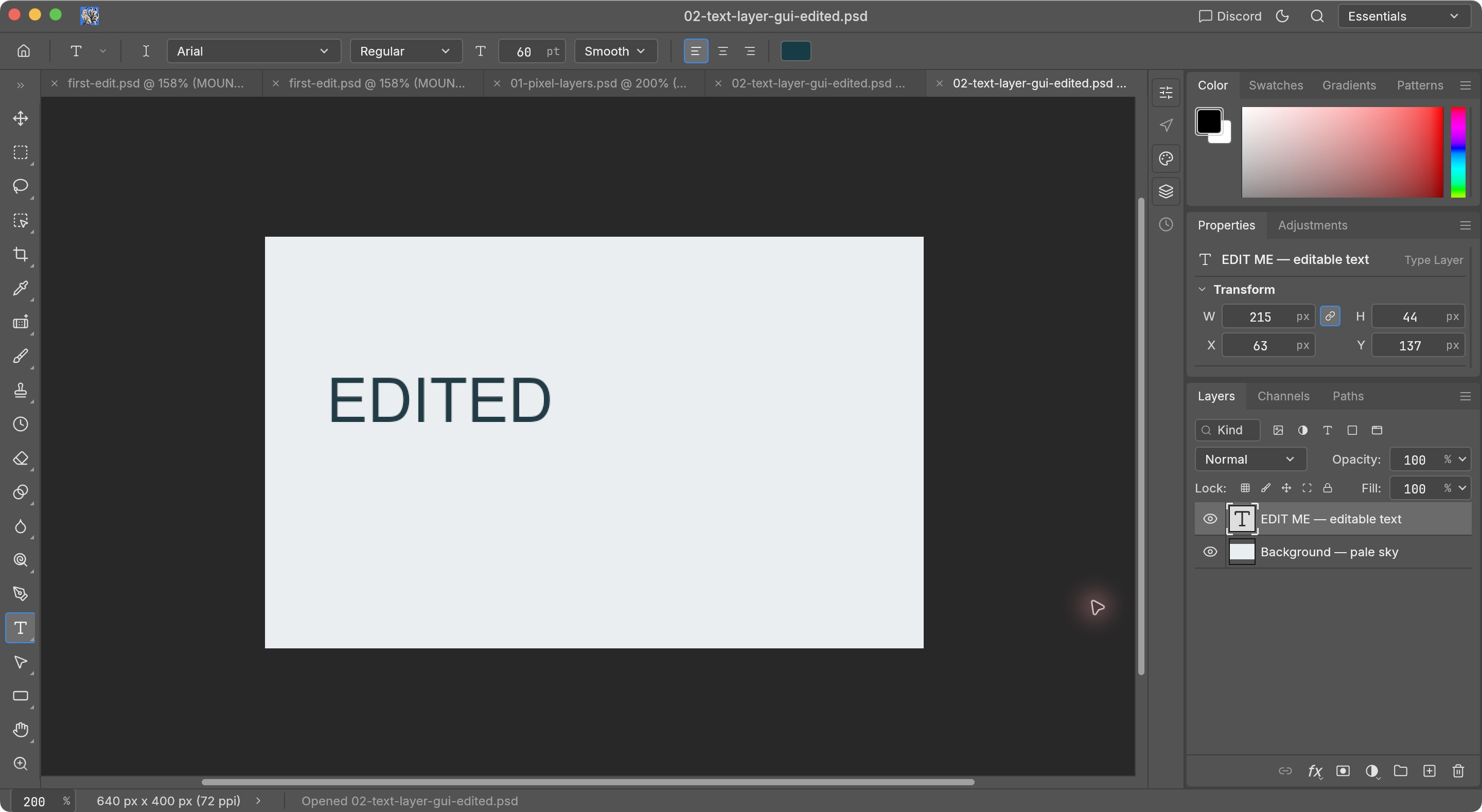Image resolution: width=1482 pixels, height=812 pixels.
Task: Create a new layer with plus icon
Action: click(1429, 771)
